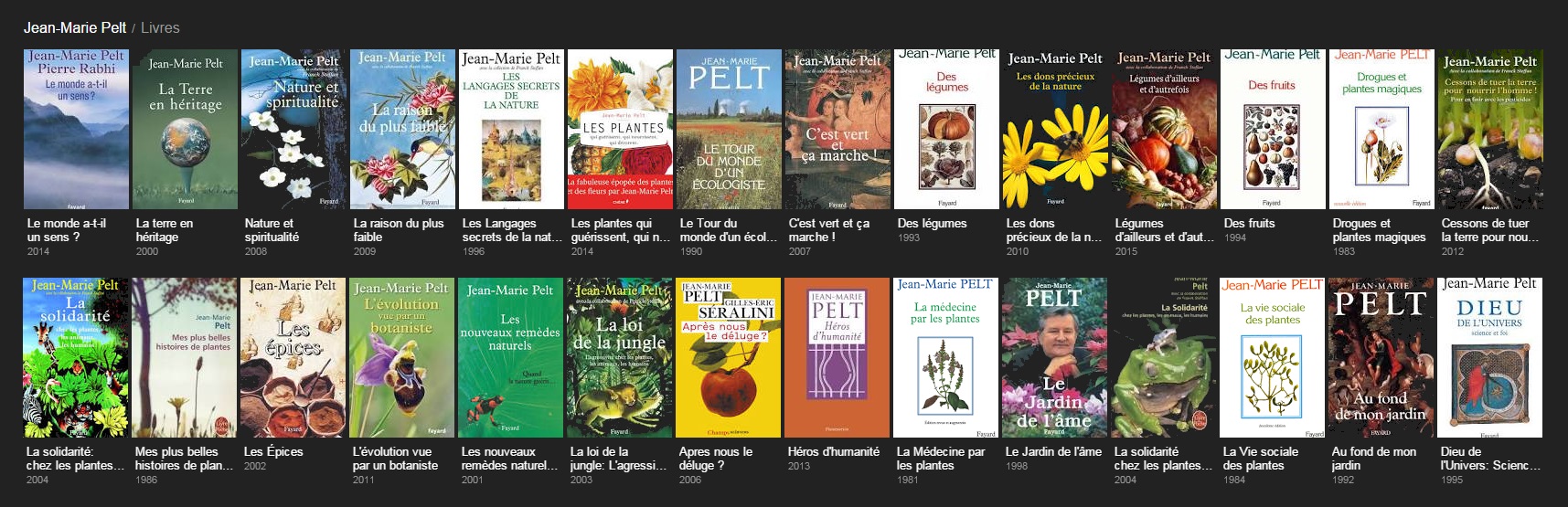1568x507 pixels.
Task: Open the 'Le monde a-t-il un sens ?' book cover
Action: coord(76,130)
